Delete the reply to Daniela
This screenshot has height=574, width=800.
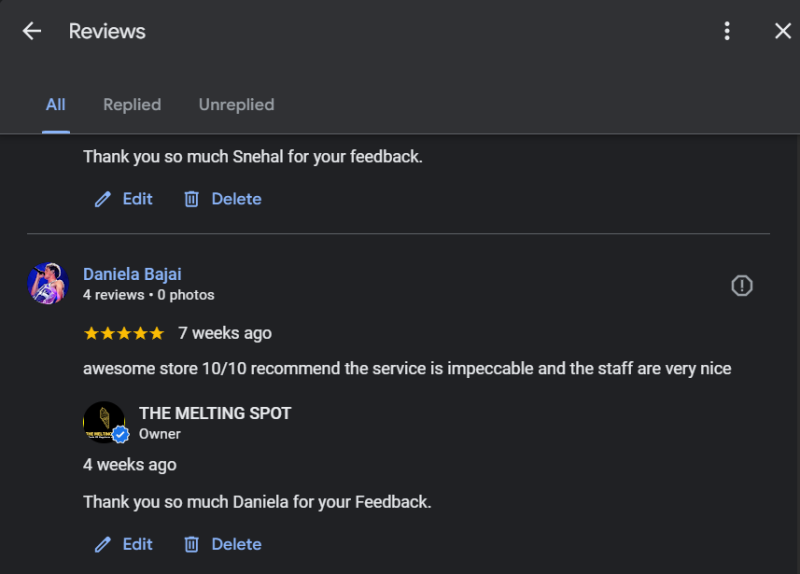[223, 544]
